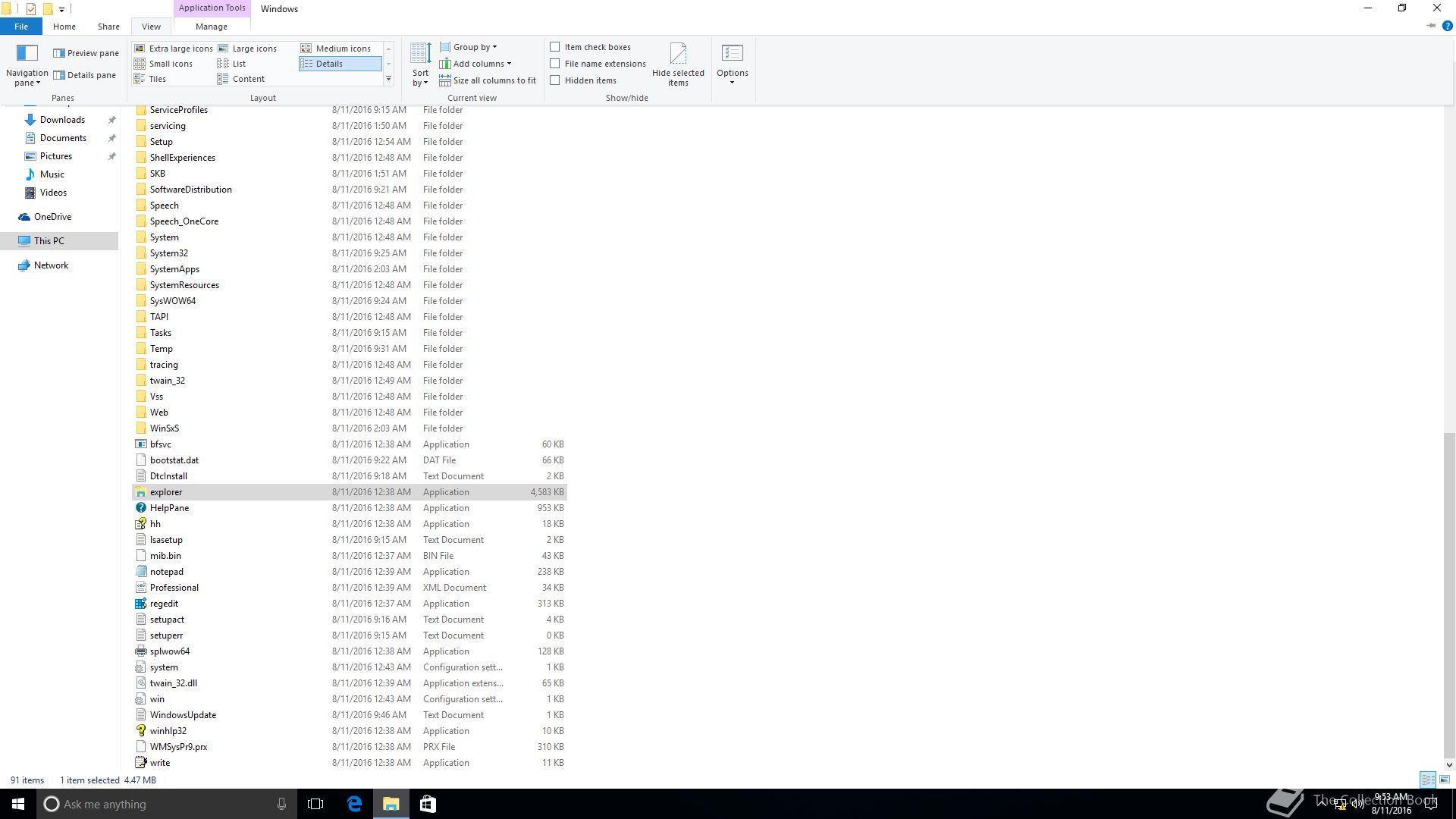
Task: Open Videos in the navigation pane
Action: (x=53, y=193)
